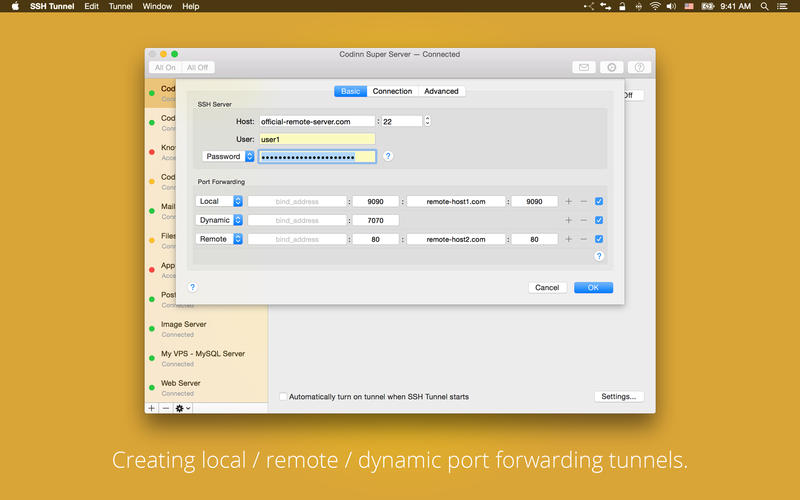Click the Wi-Fi status icon

point(655,6)
